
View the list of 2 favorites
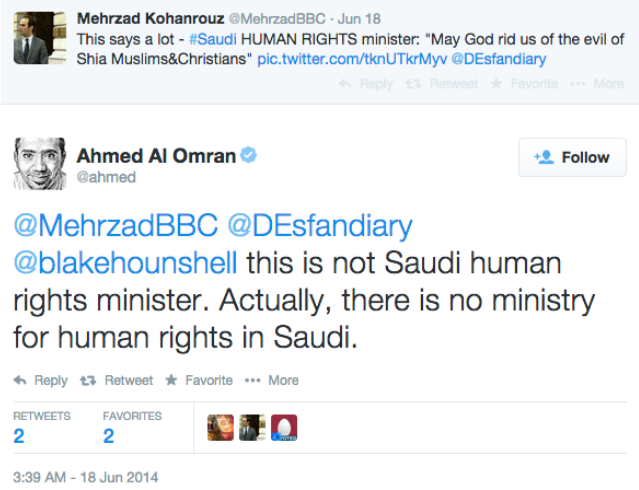108,436
